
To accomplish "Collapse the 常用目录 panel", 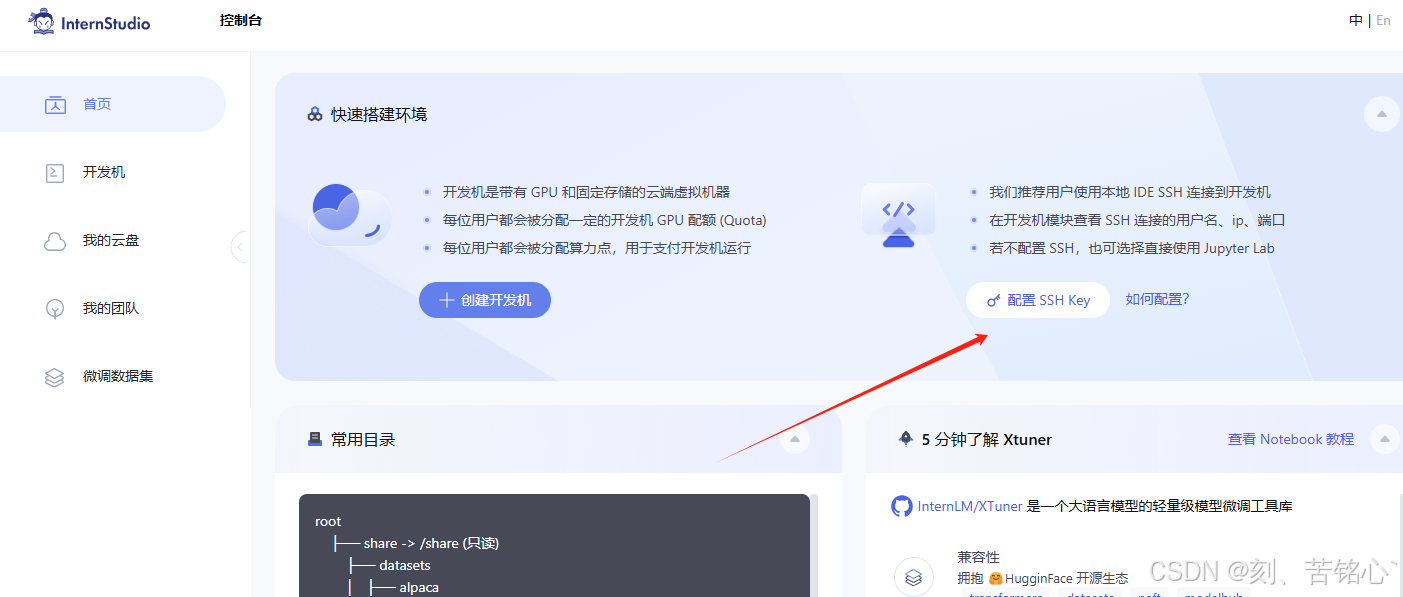I will pos(795,438).
